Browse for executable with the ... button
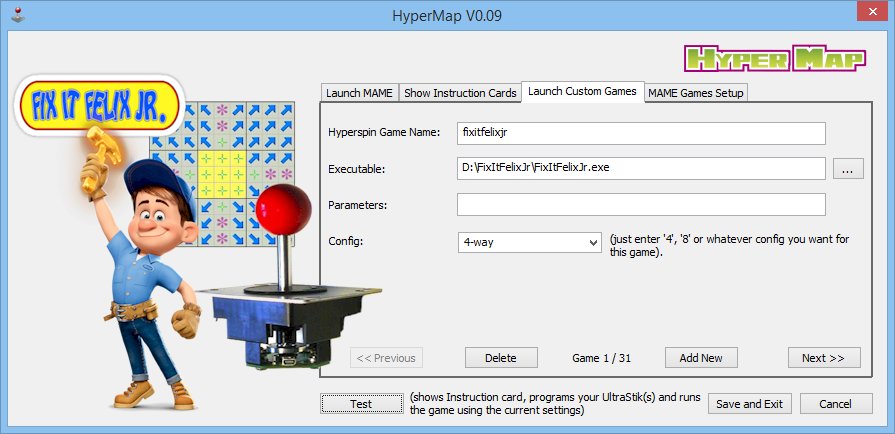 (848, 169)
